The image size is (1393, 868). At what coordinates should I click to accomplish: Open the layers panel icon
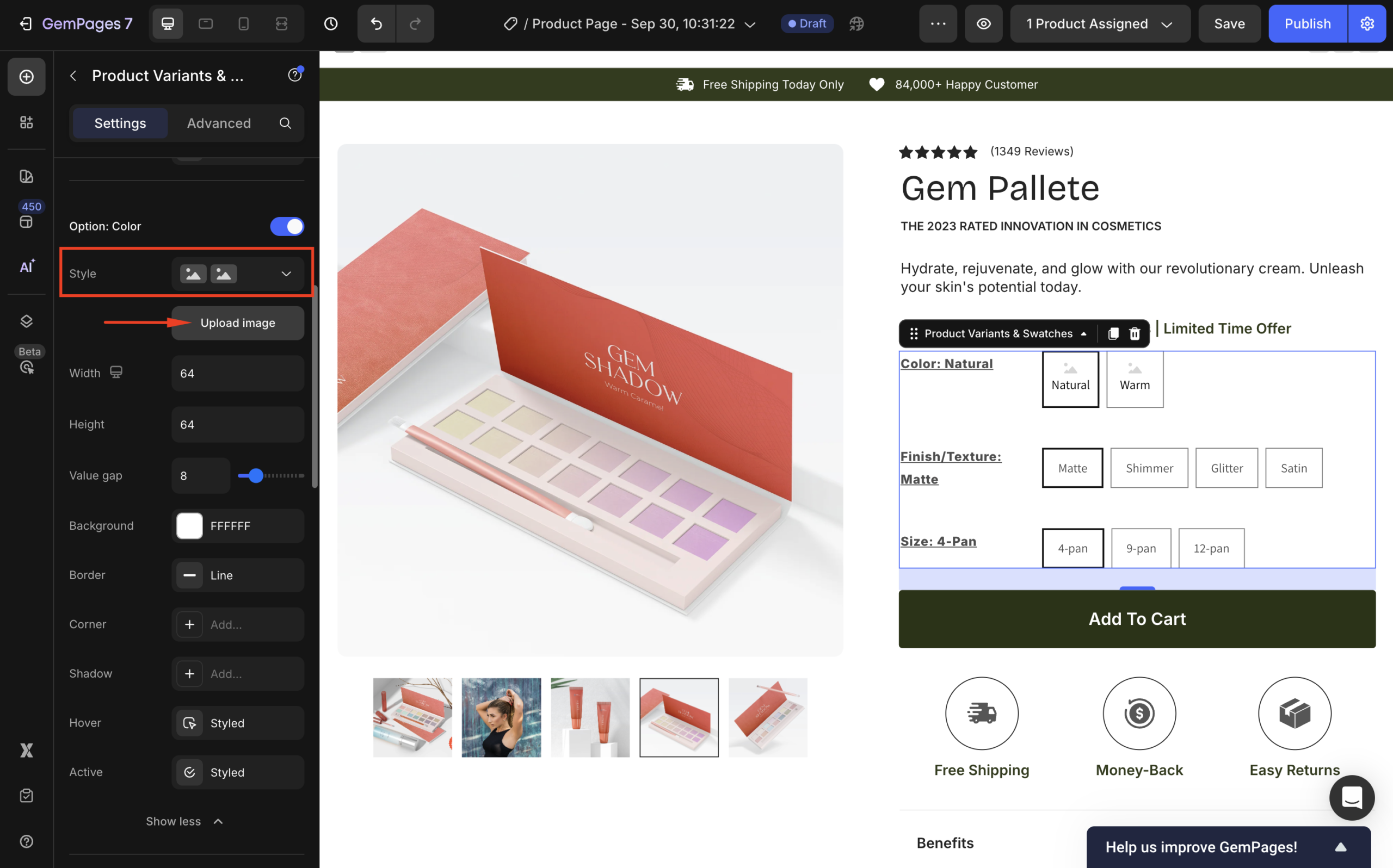click(27, 321)
